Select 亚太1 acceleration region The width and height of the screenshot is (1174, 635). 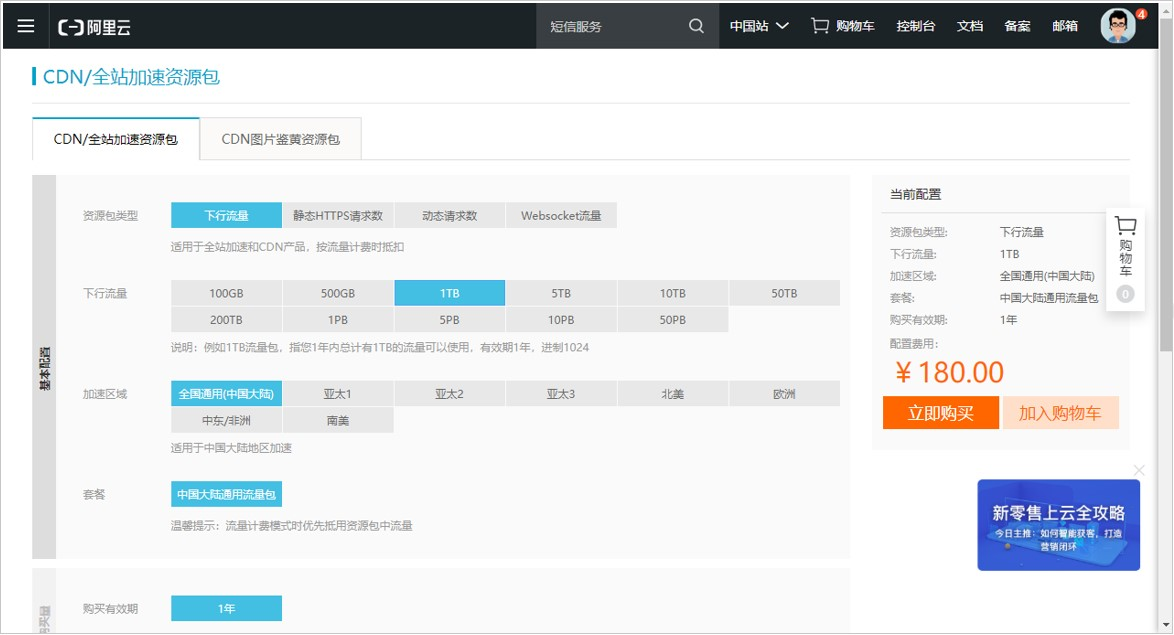point(338,394)
